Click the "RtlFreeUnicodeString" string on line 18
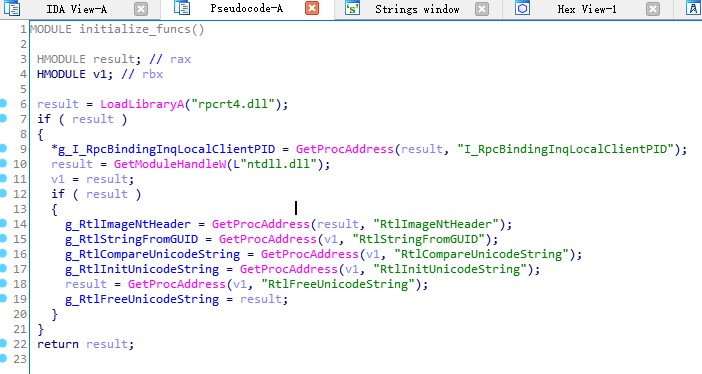Screen dimensions: 702x374 338,284
